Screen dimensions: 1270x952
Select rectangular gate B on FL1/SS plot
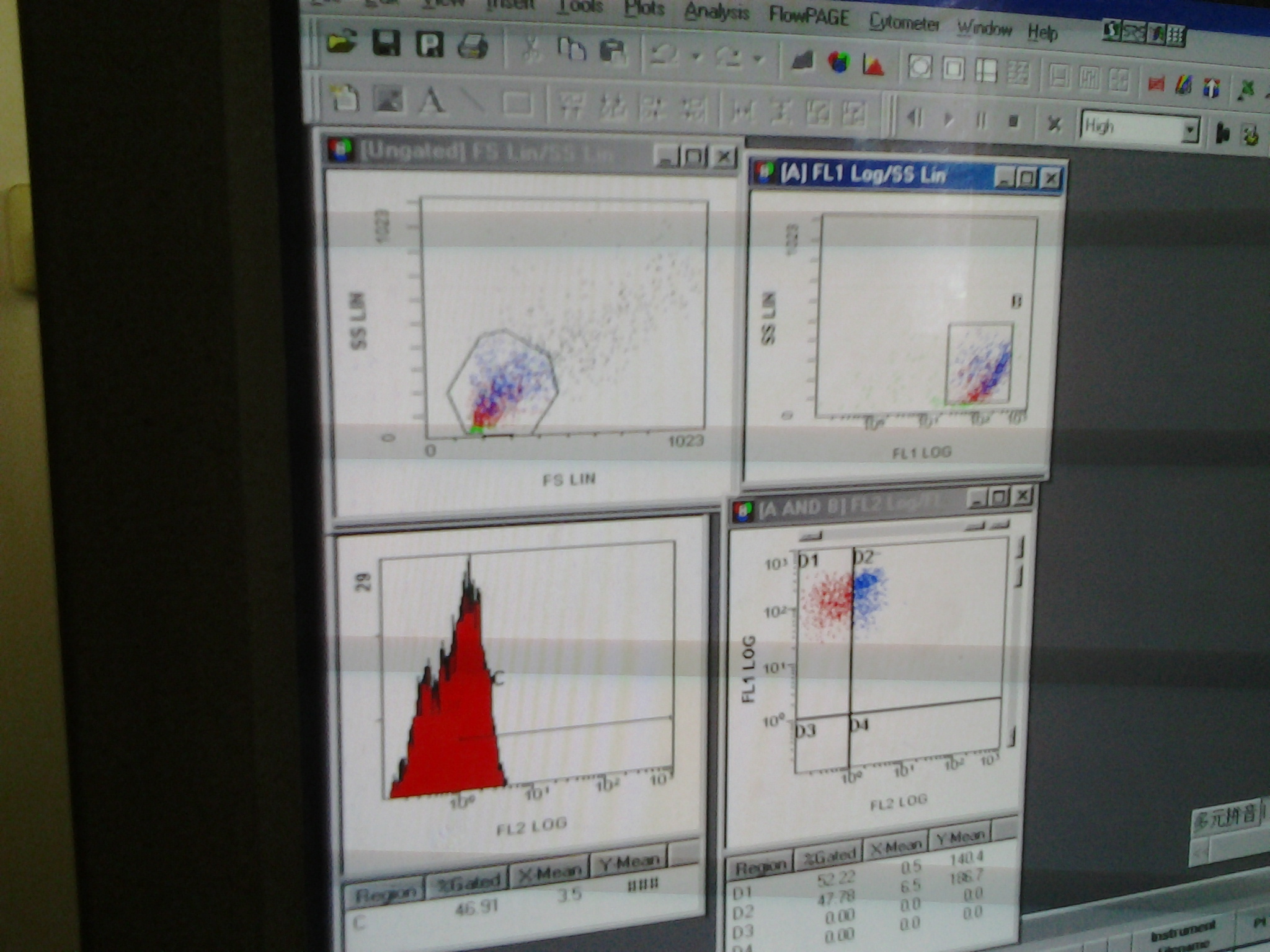coord(979,363)
